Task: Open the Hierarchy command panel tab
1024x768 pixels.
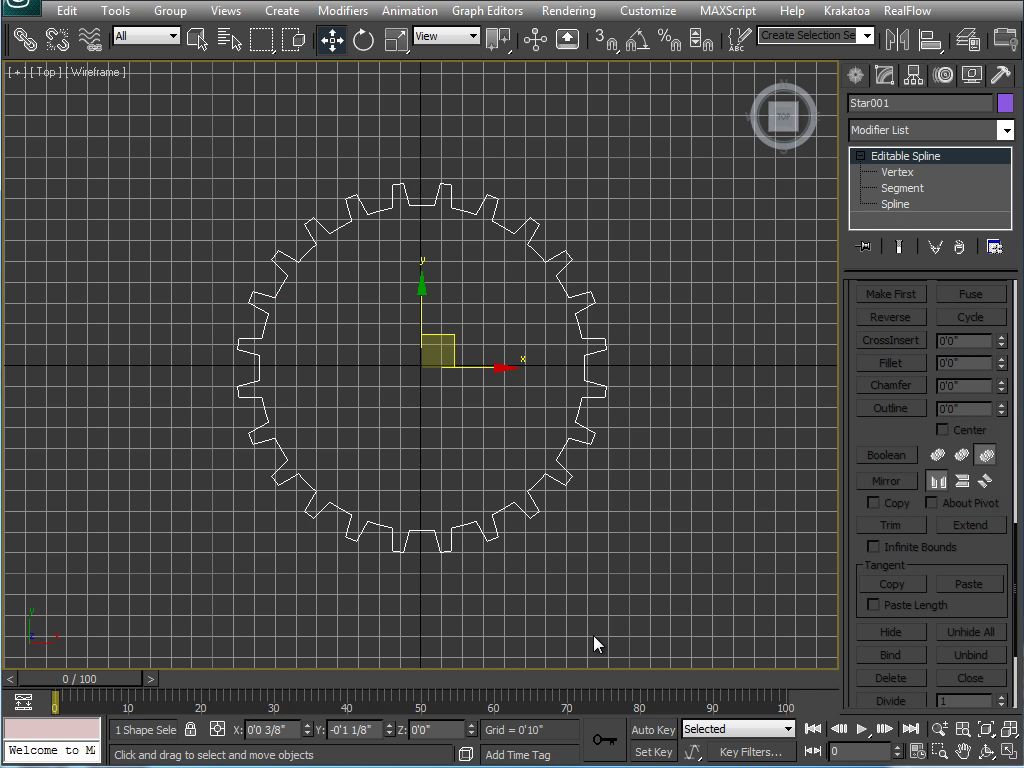Action: (x=914, y=75)
